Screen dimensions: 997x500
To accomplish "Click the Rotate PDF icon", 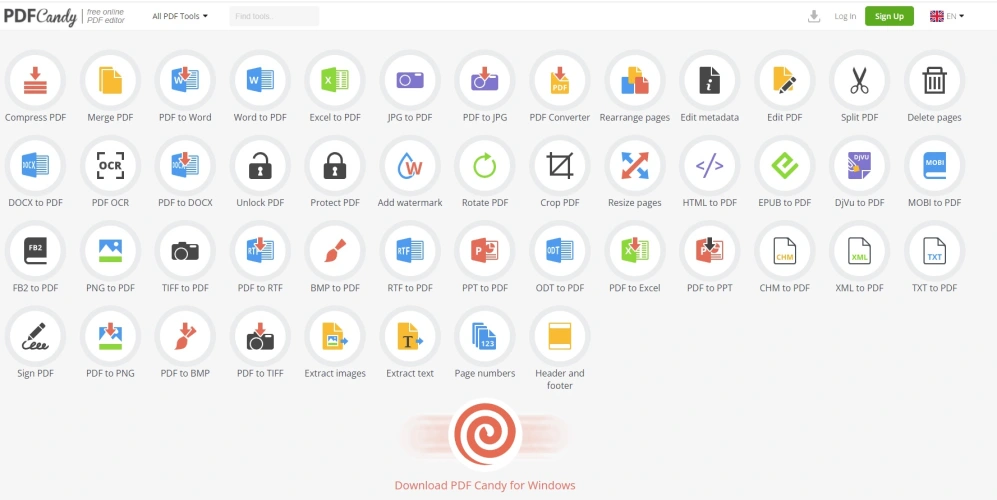I will point(485,165).
